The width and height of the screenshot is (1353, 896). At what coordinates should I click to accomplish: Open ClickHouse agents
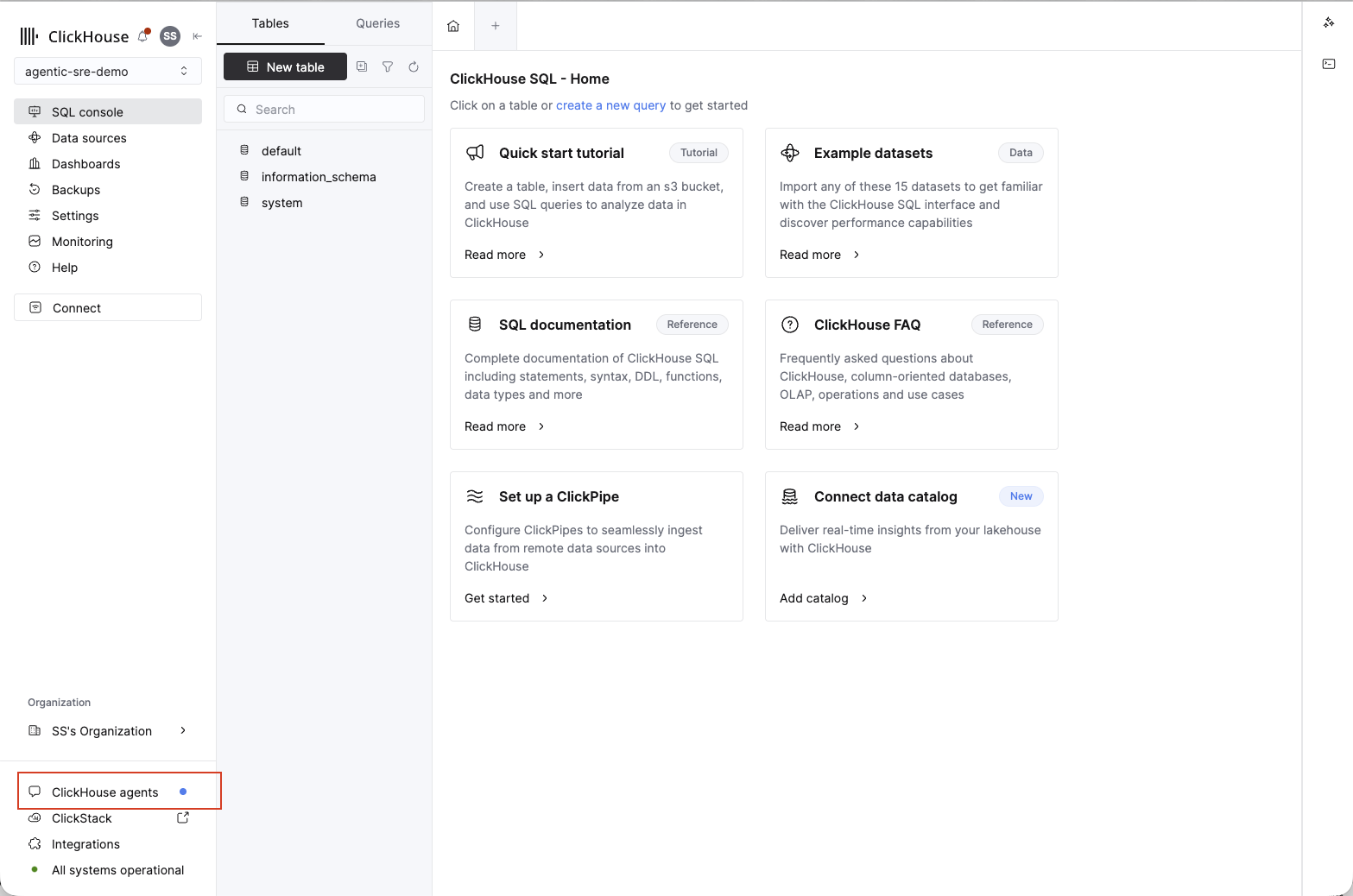[x=108, y=792]
